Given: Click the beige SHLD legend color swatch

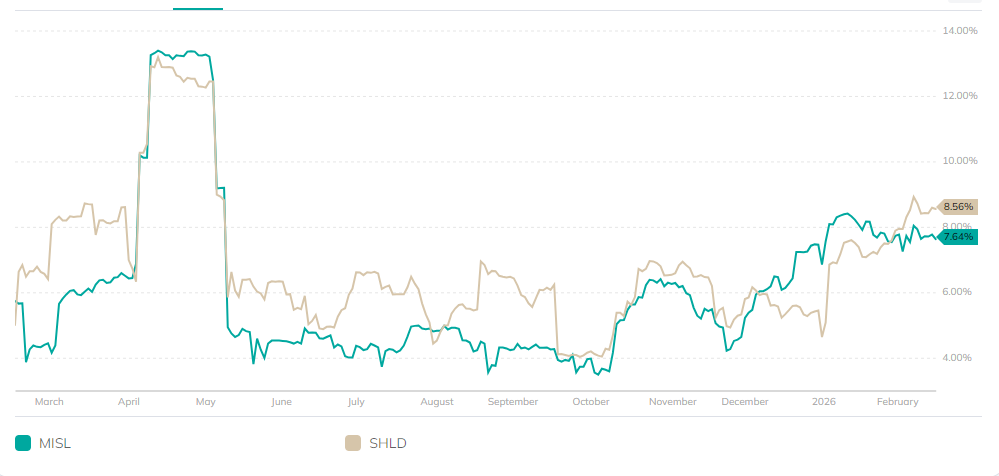Looking at the screenshot, I should coord(352,443).
